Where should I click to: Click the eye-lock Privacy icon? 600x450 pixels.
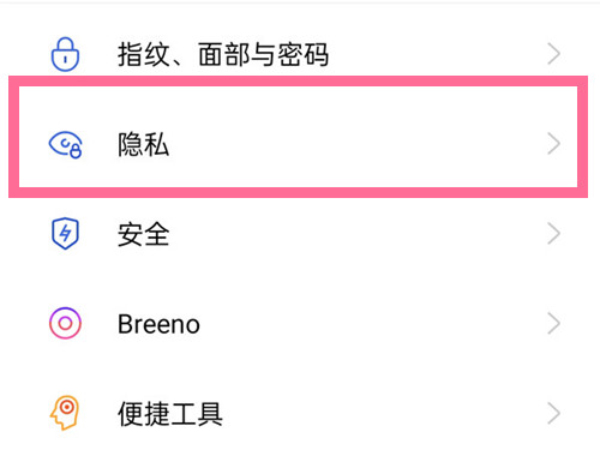click(x=65, y=145)
